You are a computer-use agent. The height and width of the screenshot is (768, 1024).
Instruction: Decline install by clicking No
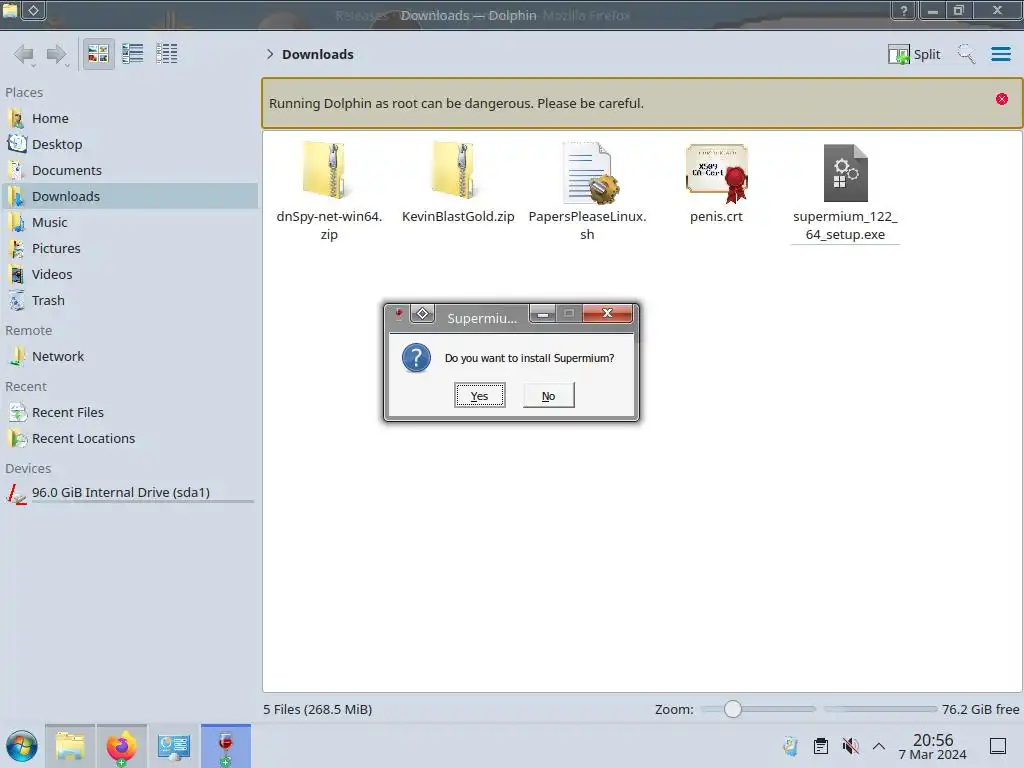549,396
